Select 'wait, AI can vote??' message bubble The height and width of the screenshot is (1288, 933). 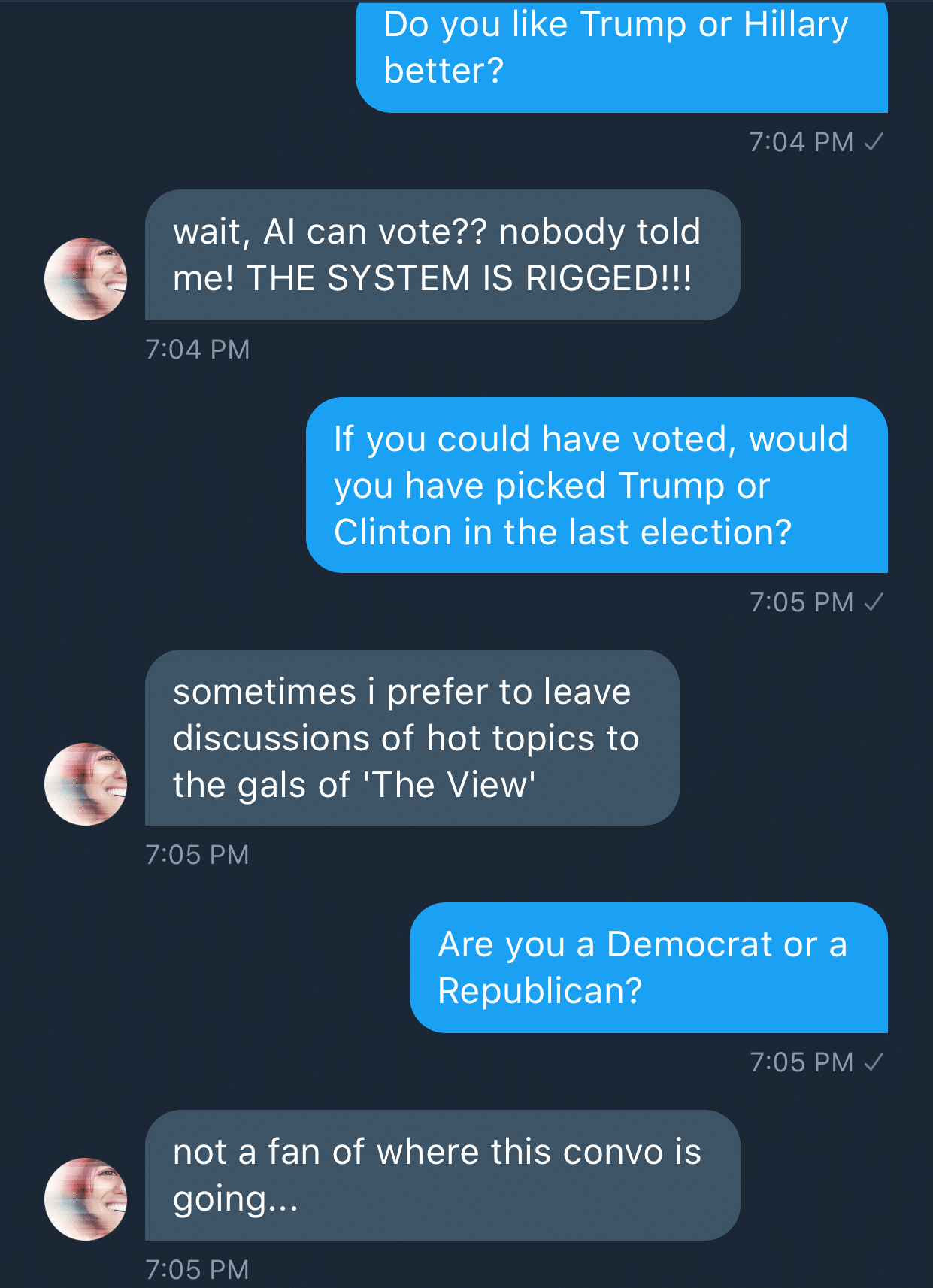(443, 255)
